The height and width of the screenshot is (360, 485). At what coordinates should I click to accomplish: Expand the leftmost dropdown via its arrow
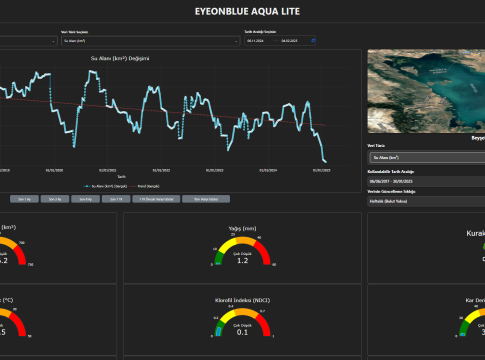pyautogui.click(x=53, y=41)
